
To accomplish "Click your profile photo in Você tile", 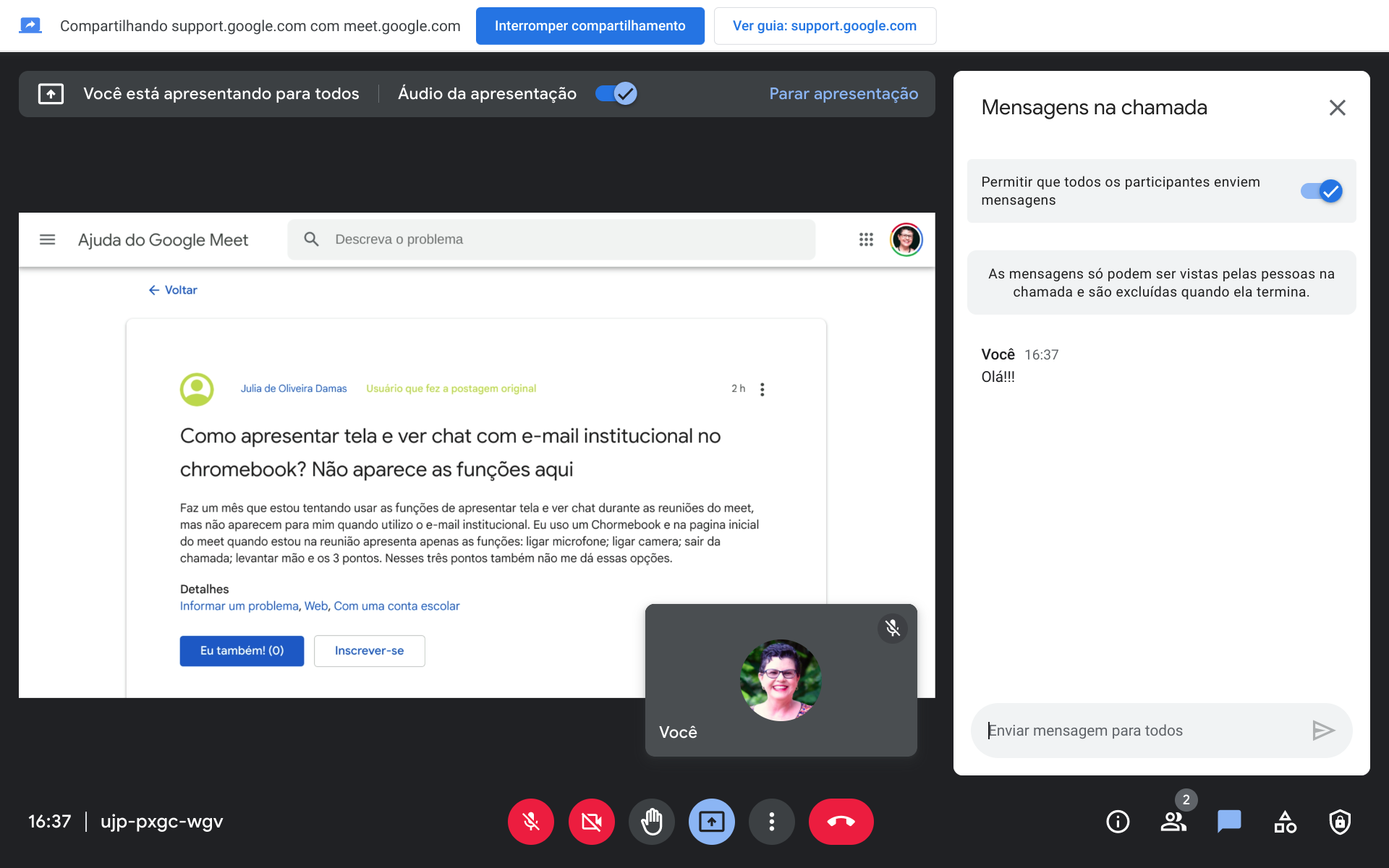I will point(781,680).
